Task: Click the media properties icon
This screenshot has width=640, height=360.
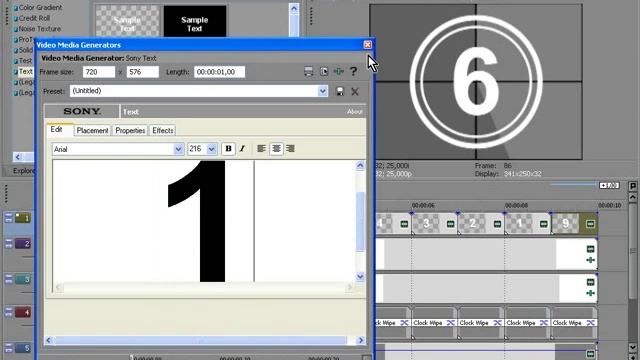Action: point(324,71)
